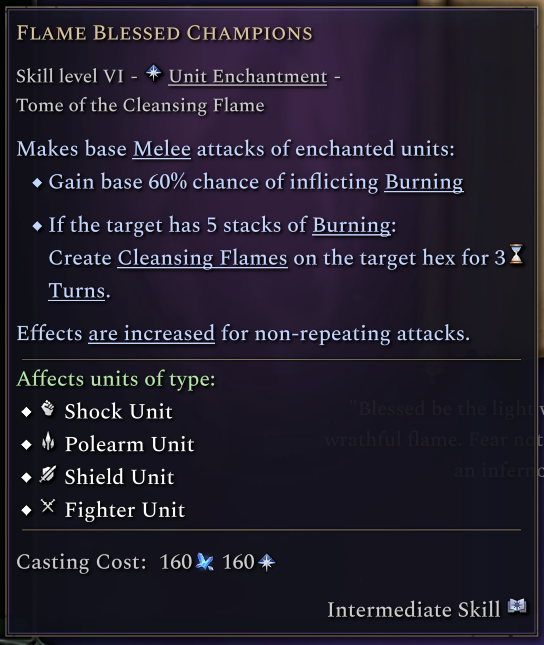544x645 pixels.
Task: Click the Flame Blessed Champions title
Action: pyautogui.click(x=165, y=33)
